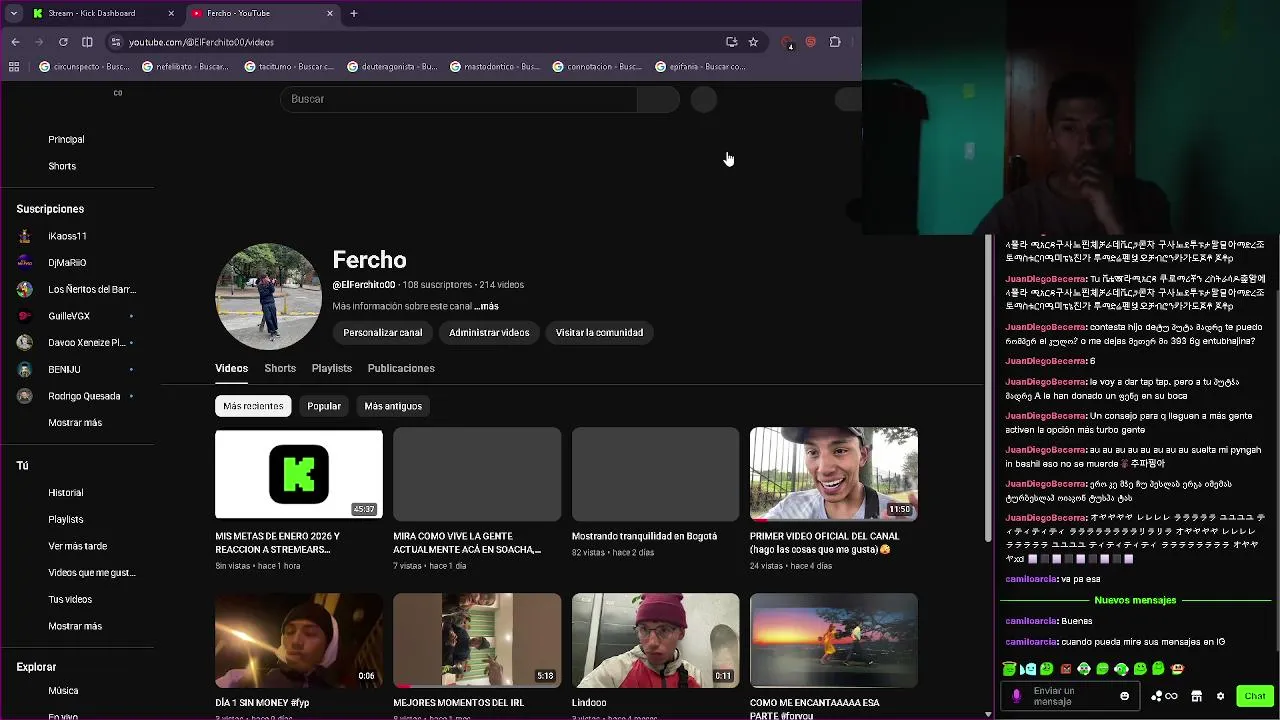Focus the YouTube Buscar search field
The width and height of the screenshot is (1280, 720).
click(458, 99)
